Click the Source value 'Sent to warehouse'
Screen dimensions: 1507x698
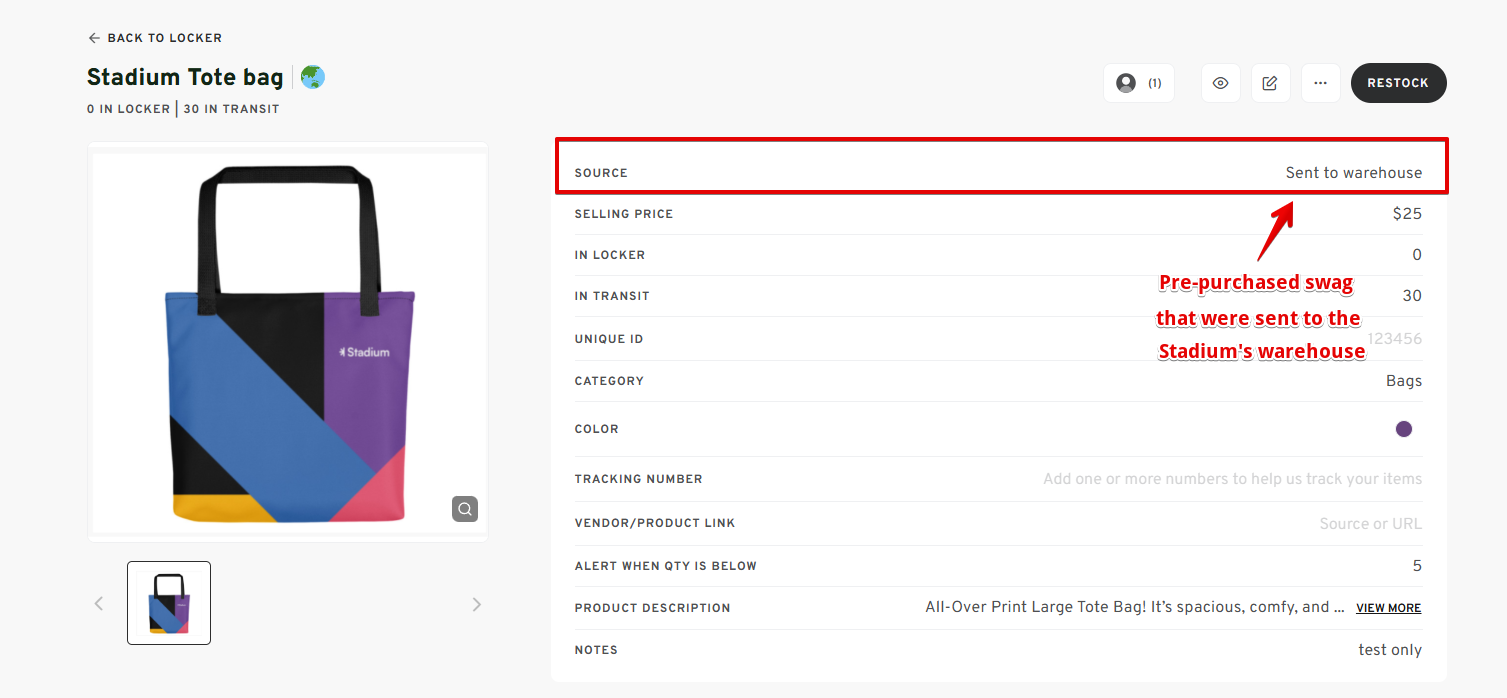click(x=1354, y=173)
